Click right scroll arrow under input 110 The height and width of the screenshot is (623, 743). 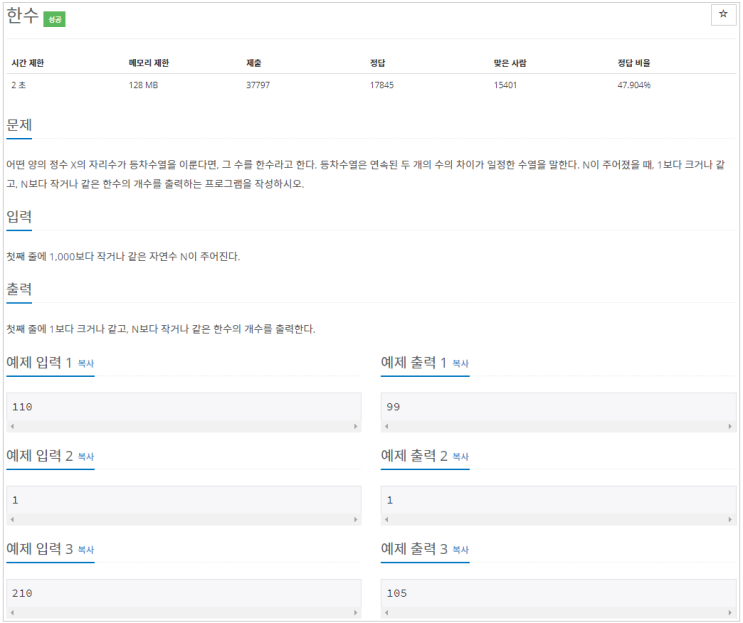pyautogui.click(x=355, y=426)
